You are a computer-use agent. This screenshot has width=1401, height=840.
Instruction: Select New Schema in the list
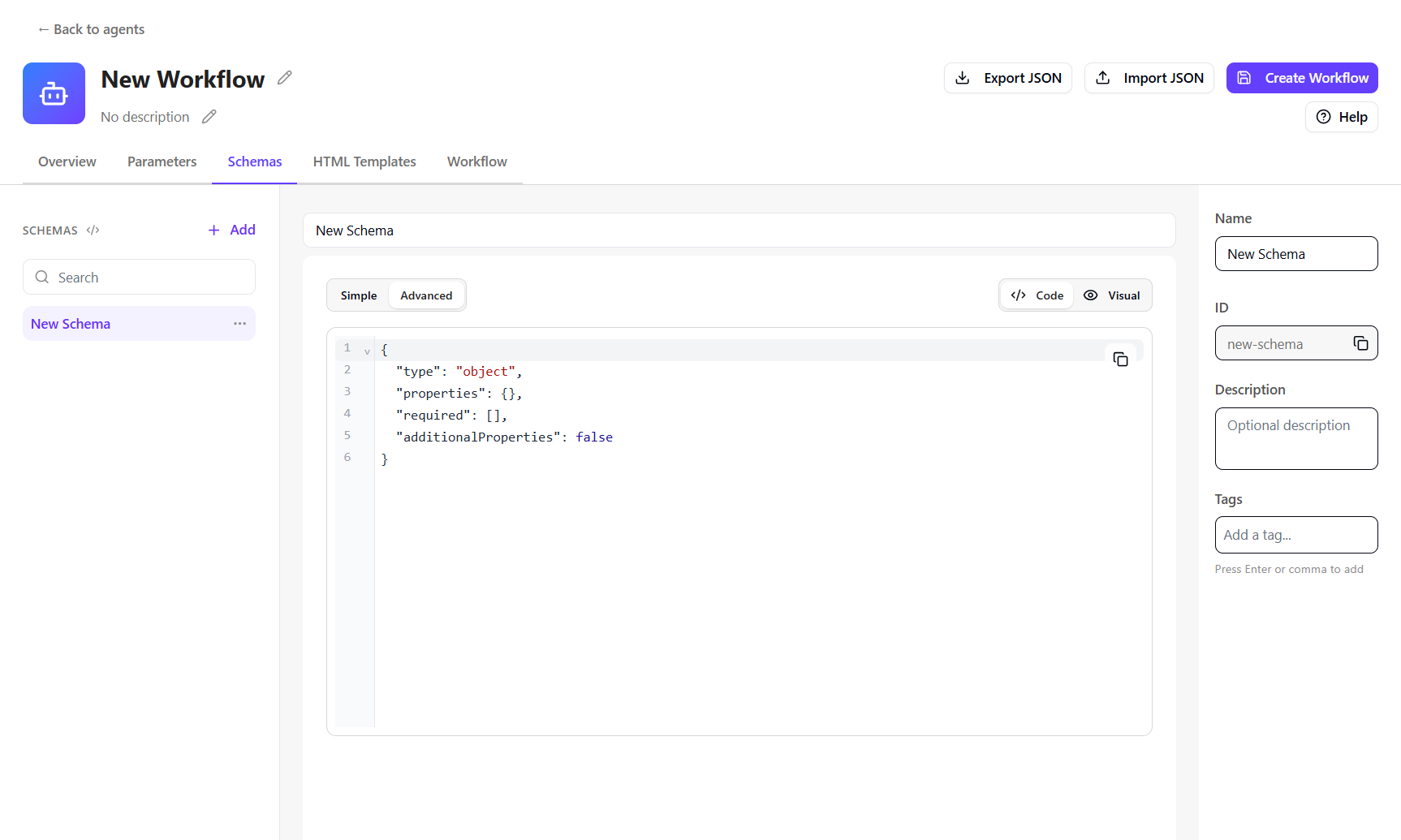[x=139, y=324]
